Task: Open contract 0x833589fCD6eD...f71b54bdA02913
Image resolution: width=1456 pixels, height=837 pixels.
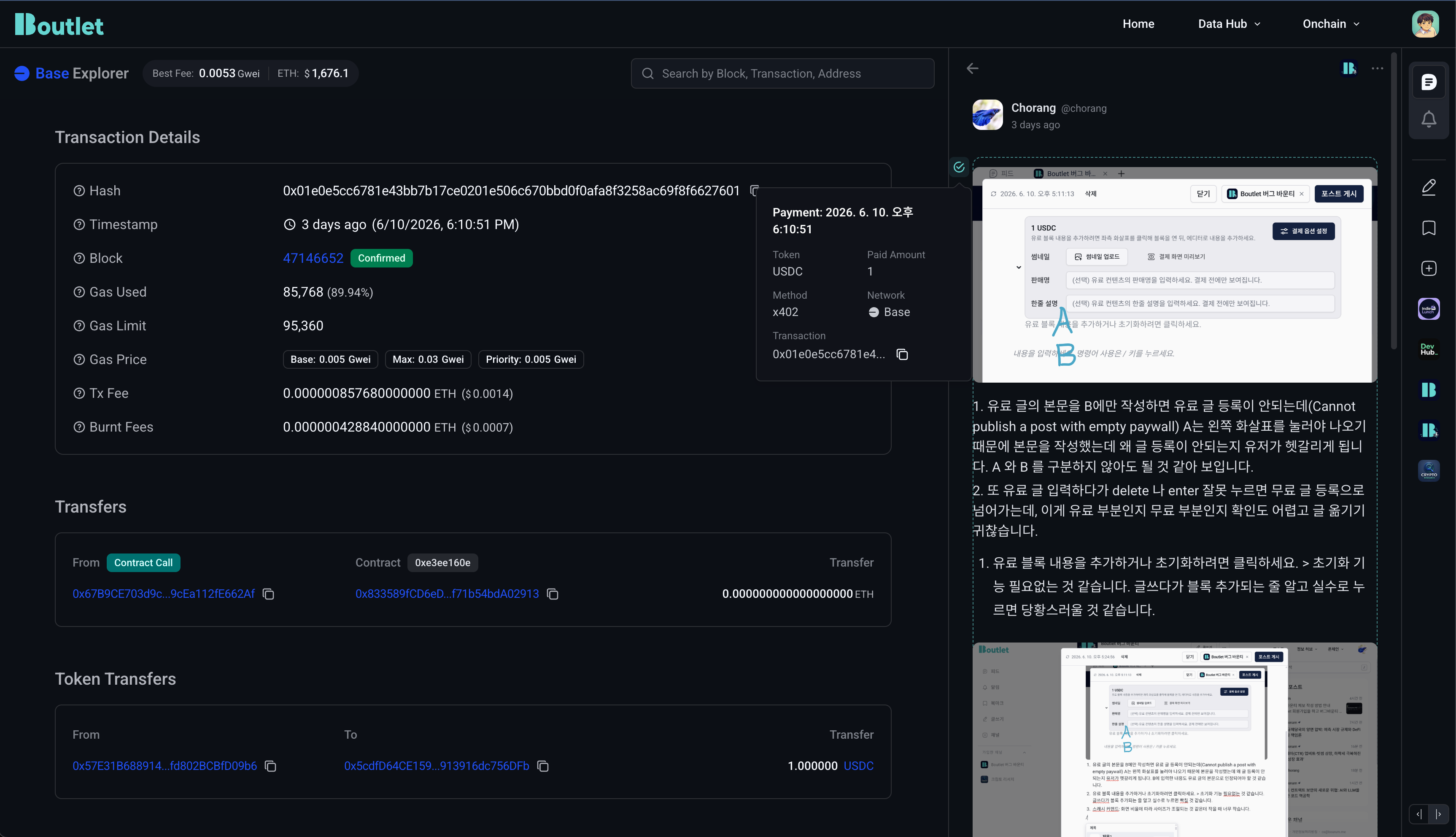Action: pyautogui.click(x=447, y=594)
